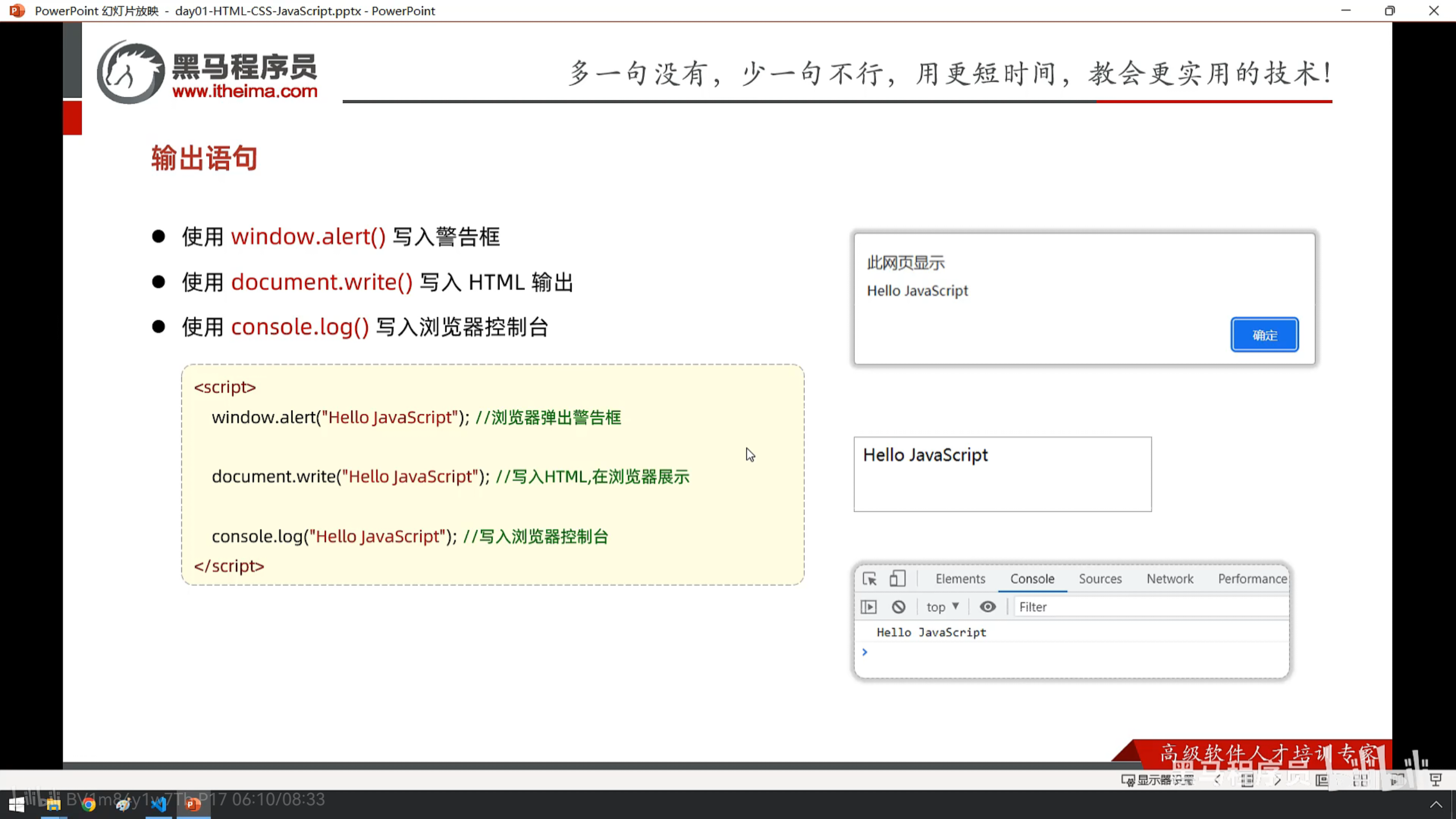Image resolution: width=1456 pixels, height=819 pixels.
Task: Switch to Reading view icon
Action: (x=1398, y=780)
